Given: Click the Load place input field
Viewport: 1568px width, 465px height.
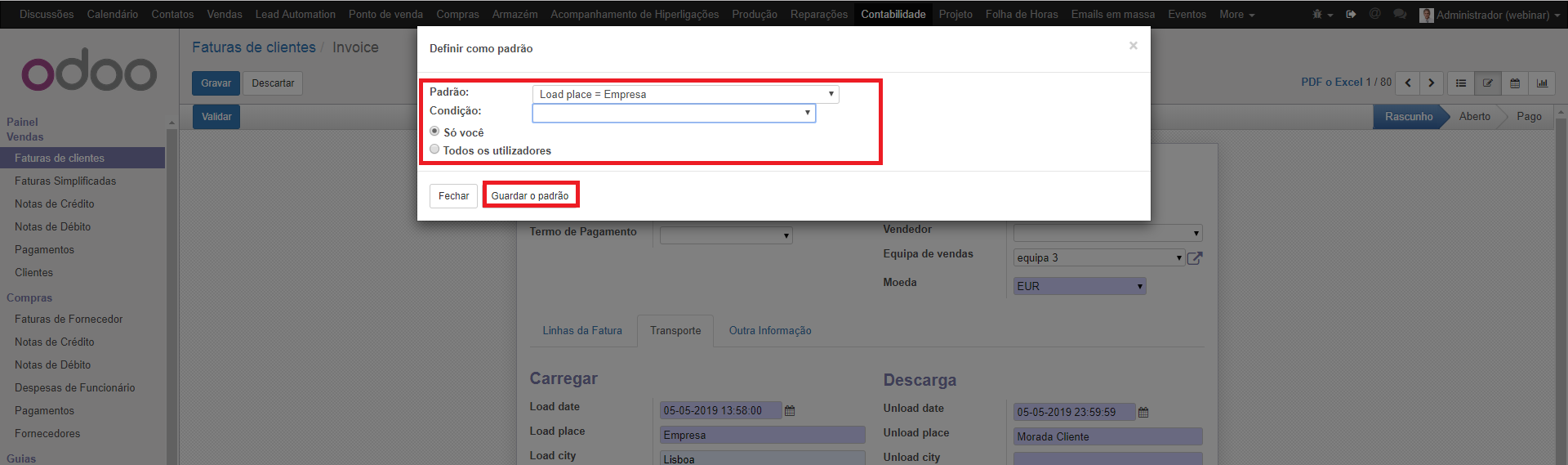Looking at the screenshot, I should coord(761,436).
